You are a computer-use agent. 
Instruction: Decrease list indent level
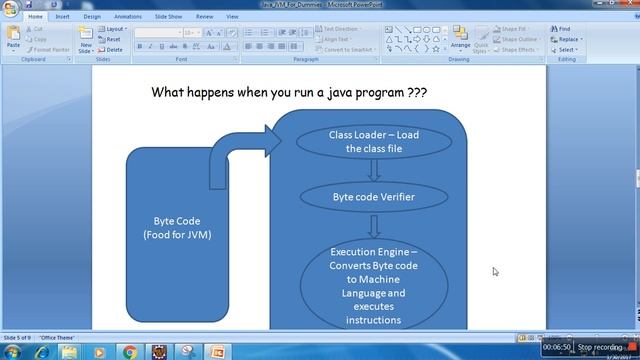point(282,33)
